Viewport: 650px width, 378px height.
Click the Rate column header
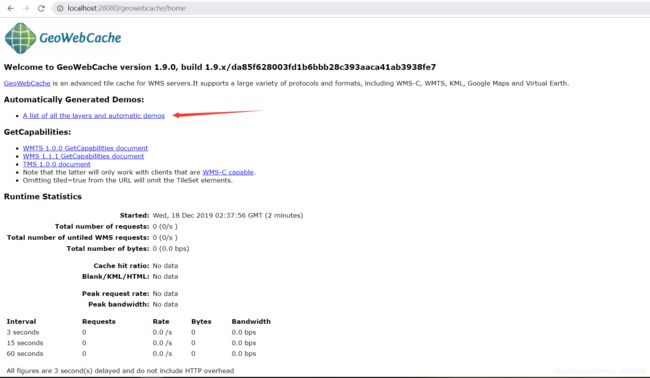161,322
